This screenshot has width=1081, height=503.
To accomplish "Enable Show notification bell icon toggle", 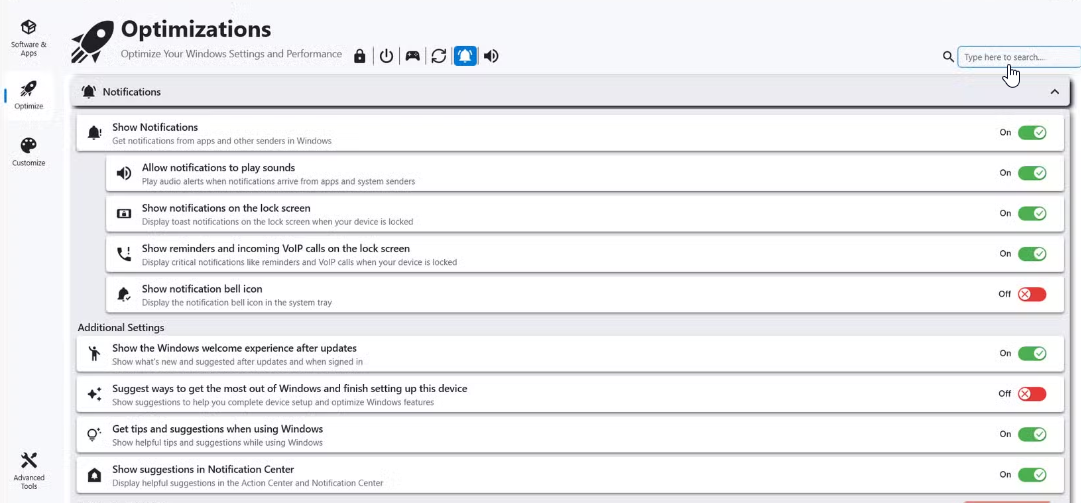I will tap(1031, 294).
